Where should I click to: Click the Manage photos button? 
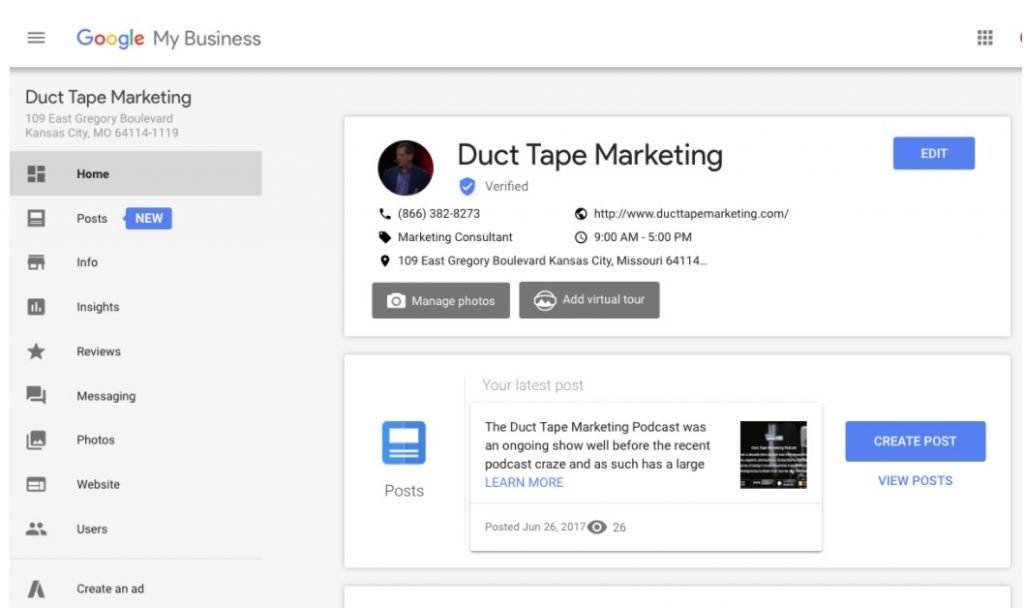coord(441,300)
